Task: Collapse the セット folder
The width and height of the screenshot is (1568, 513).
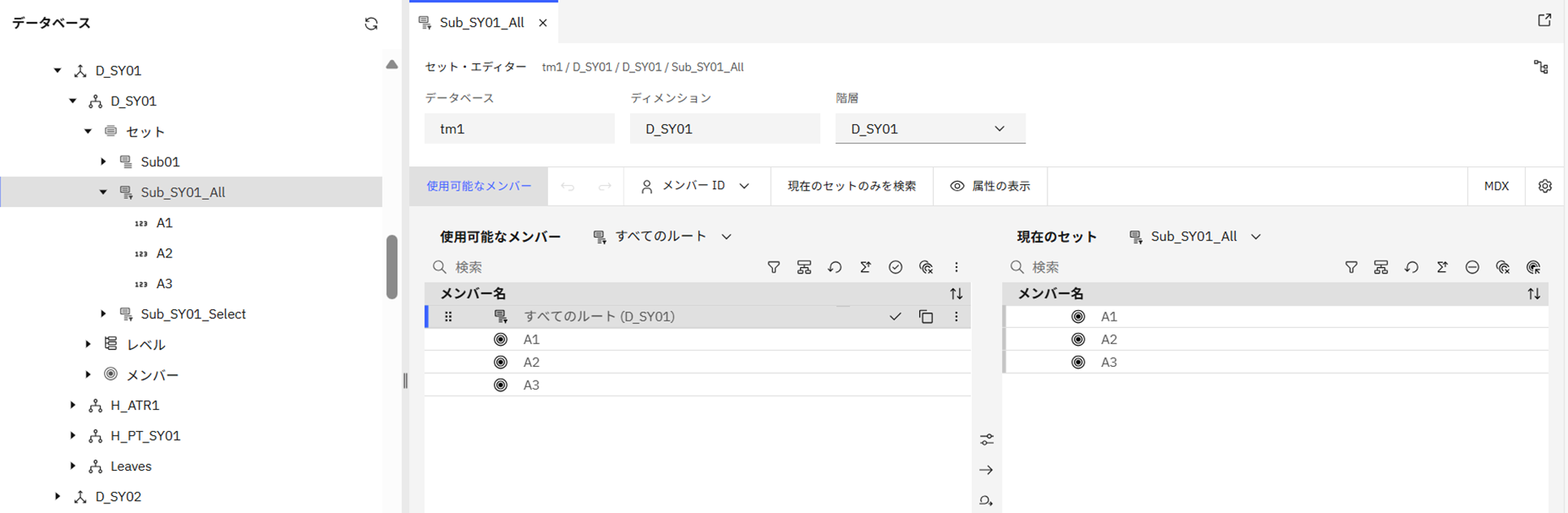Action: point(89,131)
